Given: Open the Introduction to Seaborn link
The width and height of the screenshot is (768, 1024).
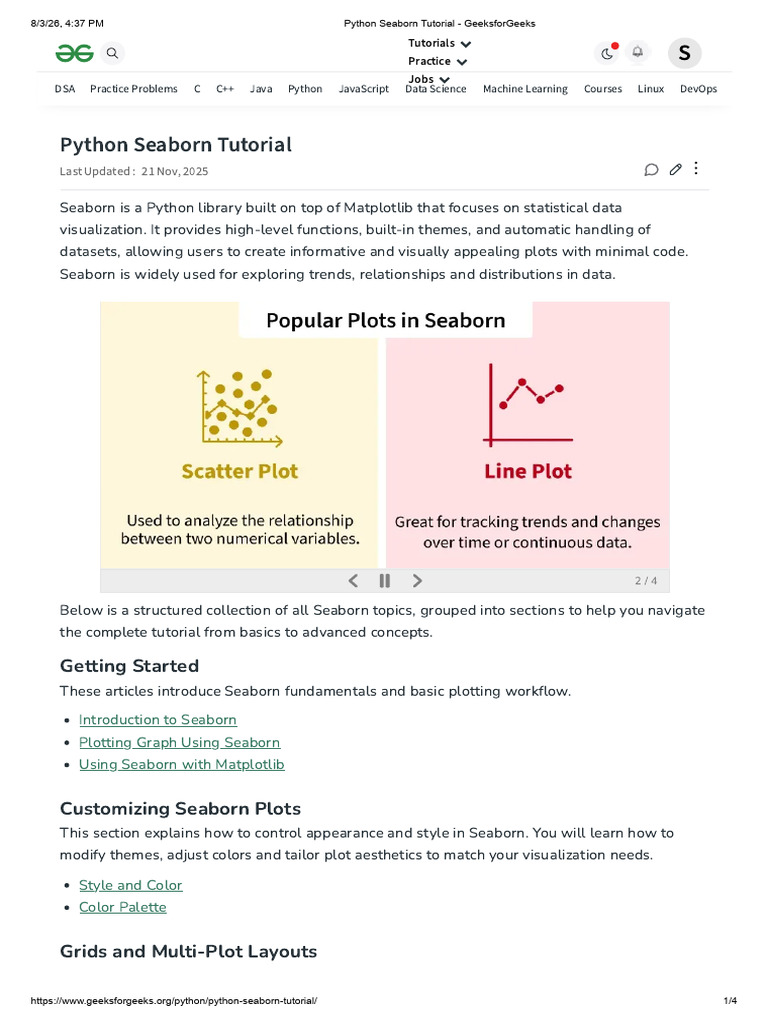Looking at the screenshot, I should point(157,720).
